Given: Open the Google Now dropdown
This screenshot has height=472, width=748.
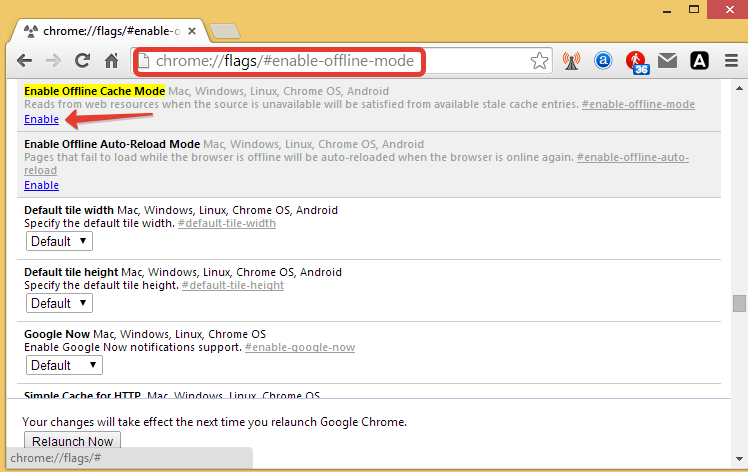Looking at the screenshot, I should [64, 365].
